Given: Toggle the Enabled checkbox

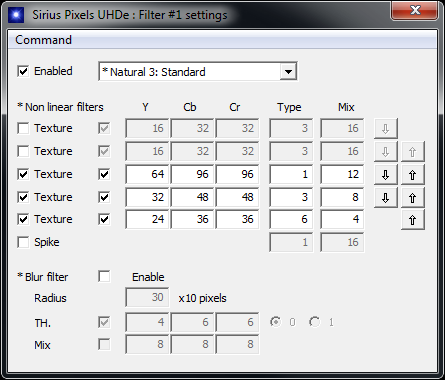Looking at the screenshot, I should pyautogui.click(x=23, y=71).
